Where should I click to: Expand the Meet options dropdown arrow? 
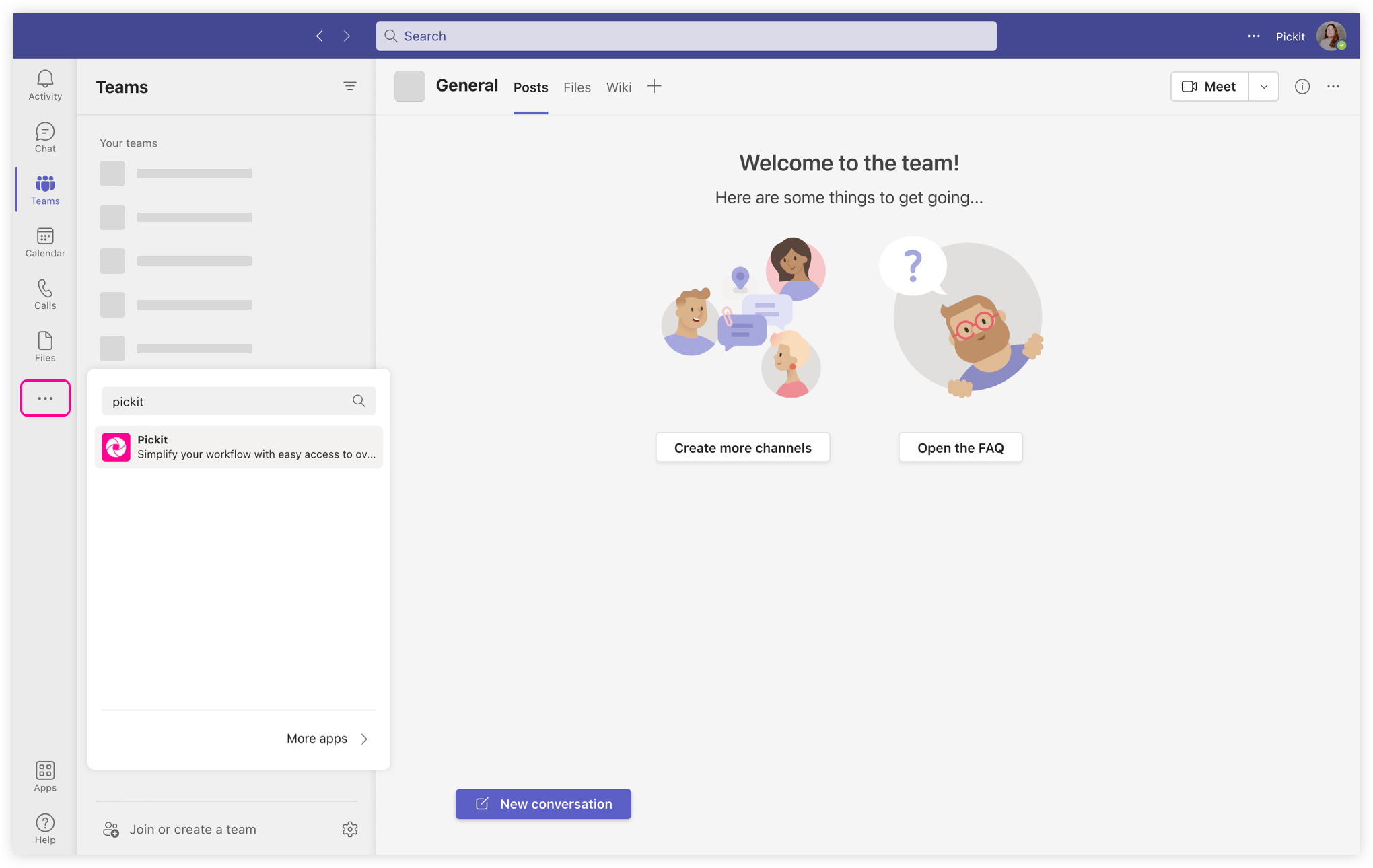pyautogui.click(x=1263, y=86)
